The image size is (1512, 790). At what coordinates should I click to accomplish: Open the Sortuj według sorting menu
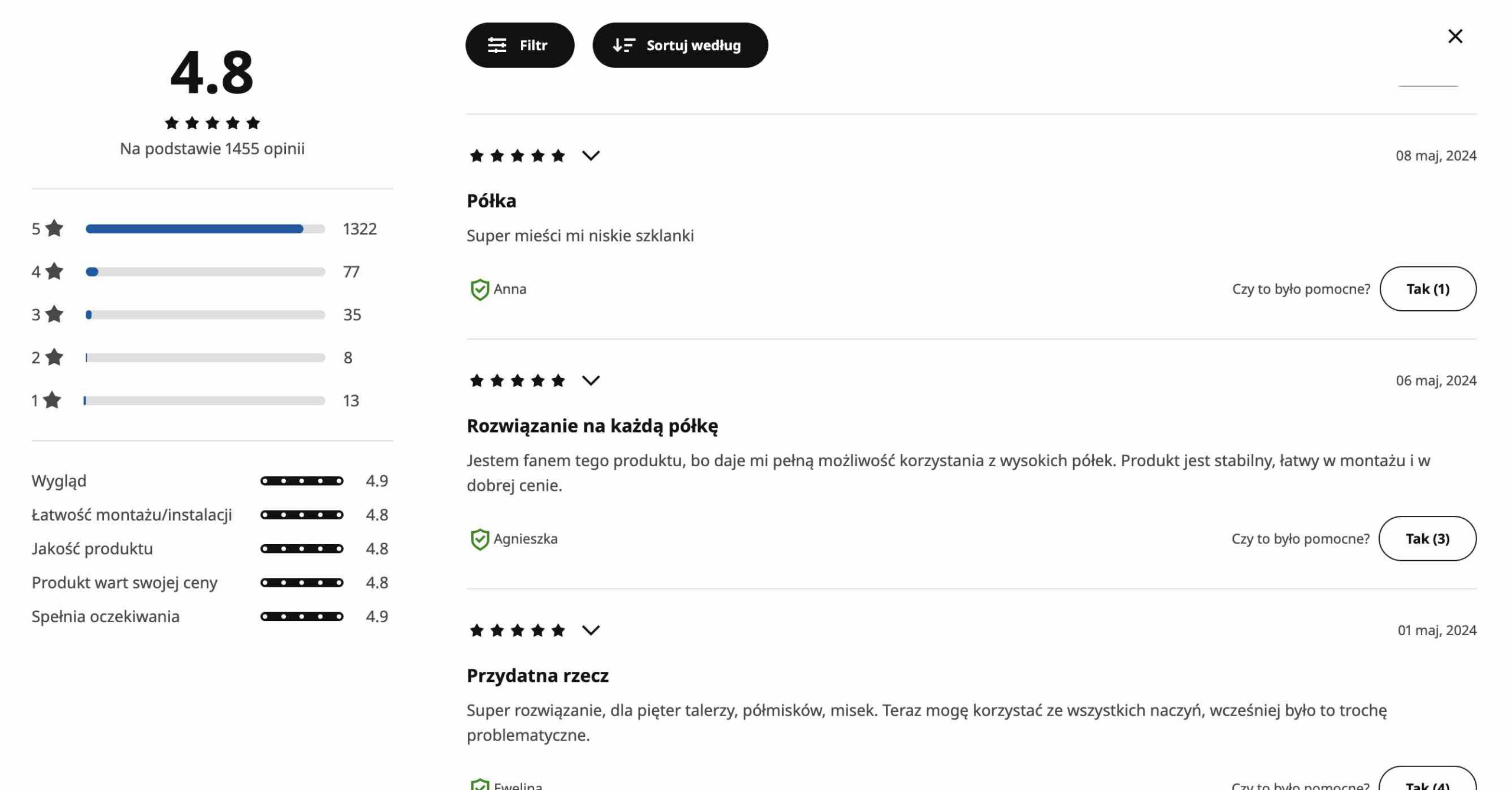(680, 44)
